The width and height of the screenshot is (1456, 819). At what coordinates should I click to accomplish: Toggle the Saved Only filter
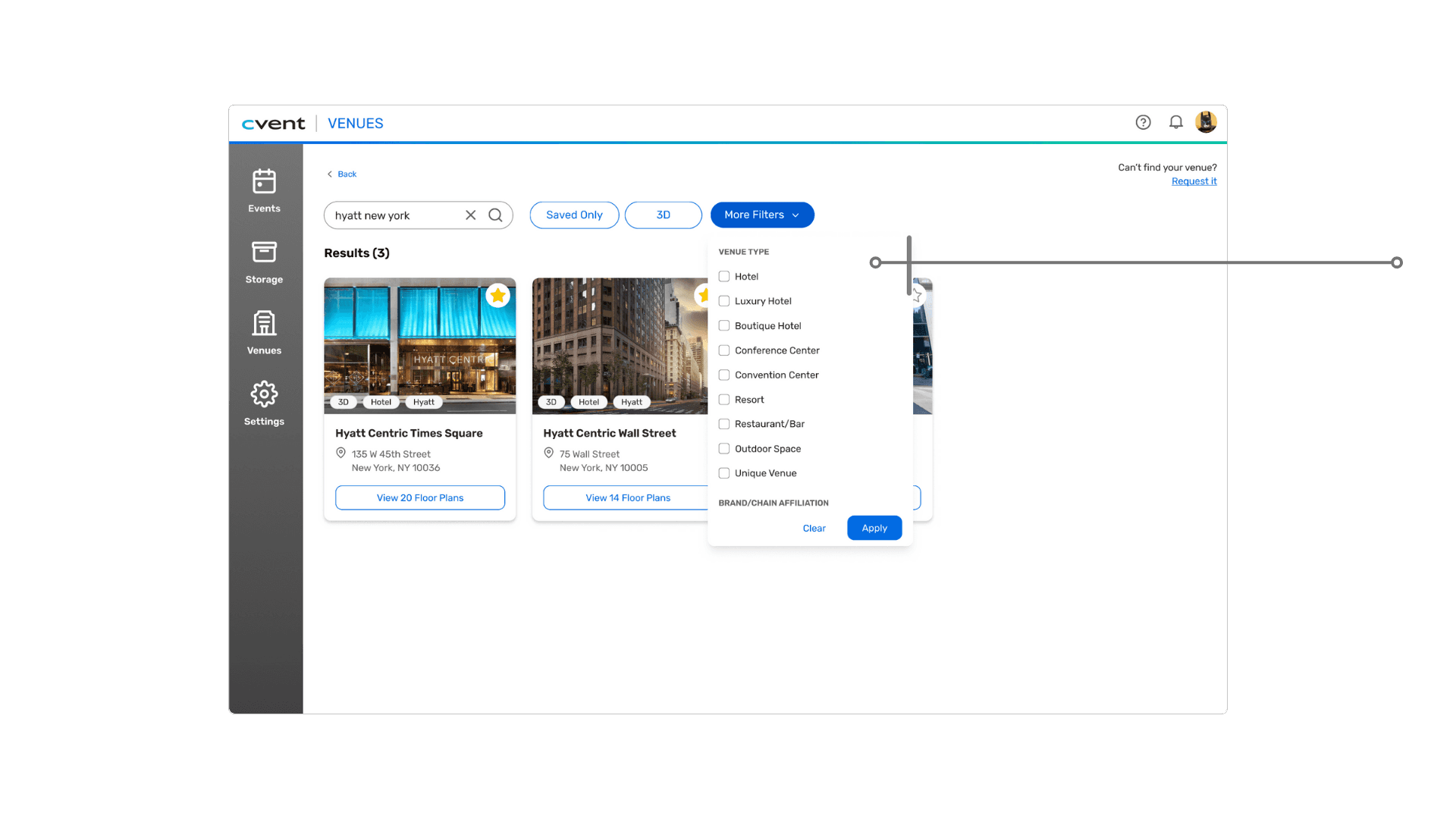574,215
